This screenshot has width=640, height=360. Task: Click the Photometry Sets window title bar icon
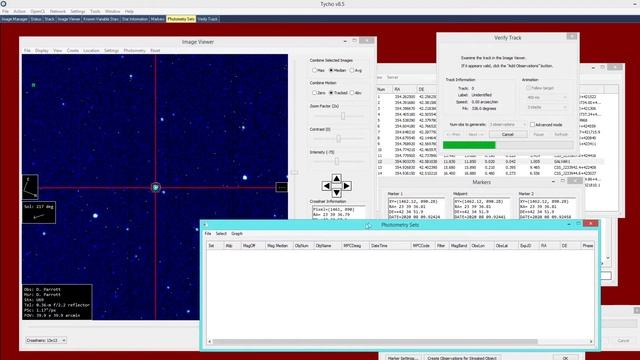tap(205, 224)
